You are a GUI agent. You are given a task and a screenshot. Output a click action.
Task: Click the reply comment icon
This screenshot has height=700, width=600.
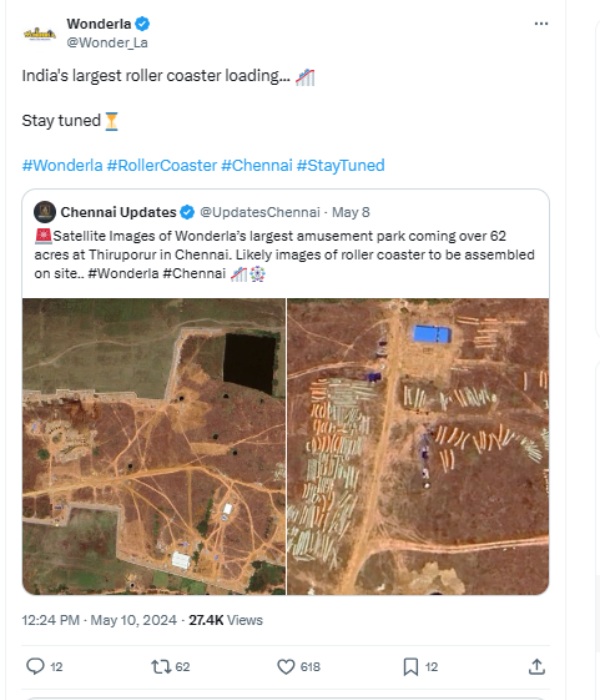35,666
